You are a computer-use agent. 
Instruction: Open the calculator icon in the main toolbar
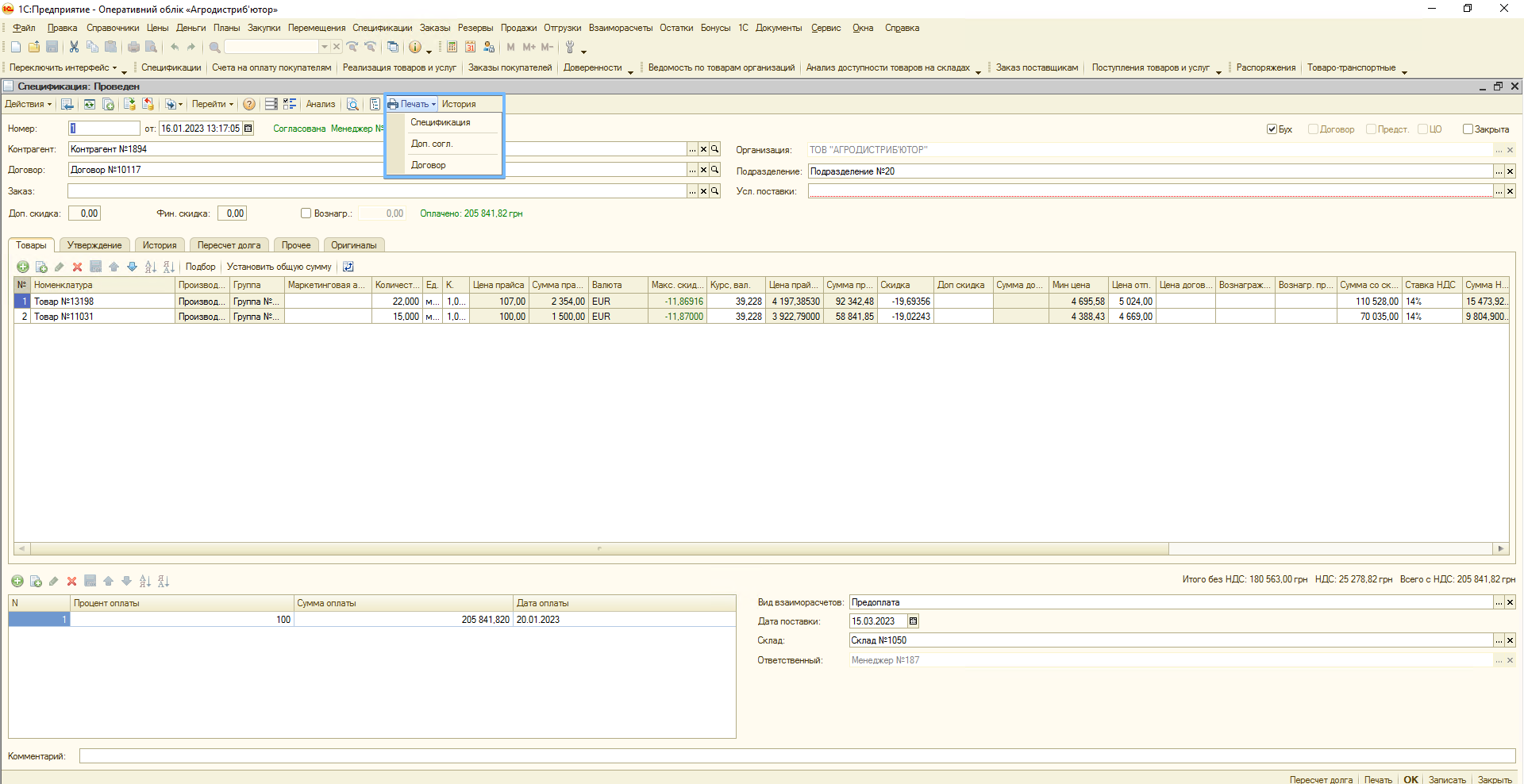click(452, 47)
